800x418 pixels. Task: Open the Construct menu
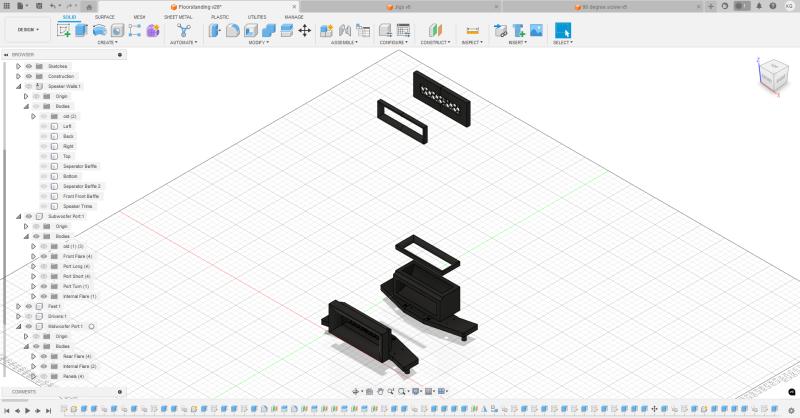(435, 43)
